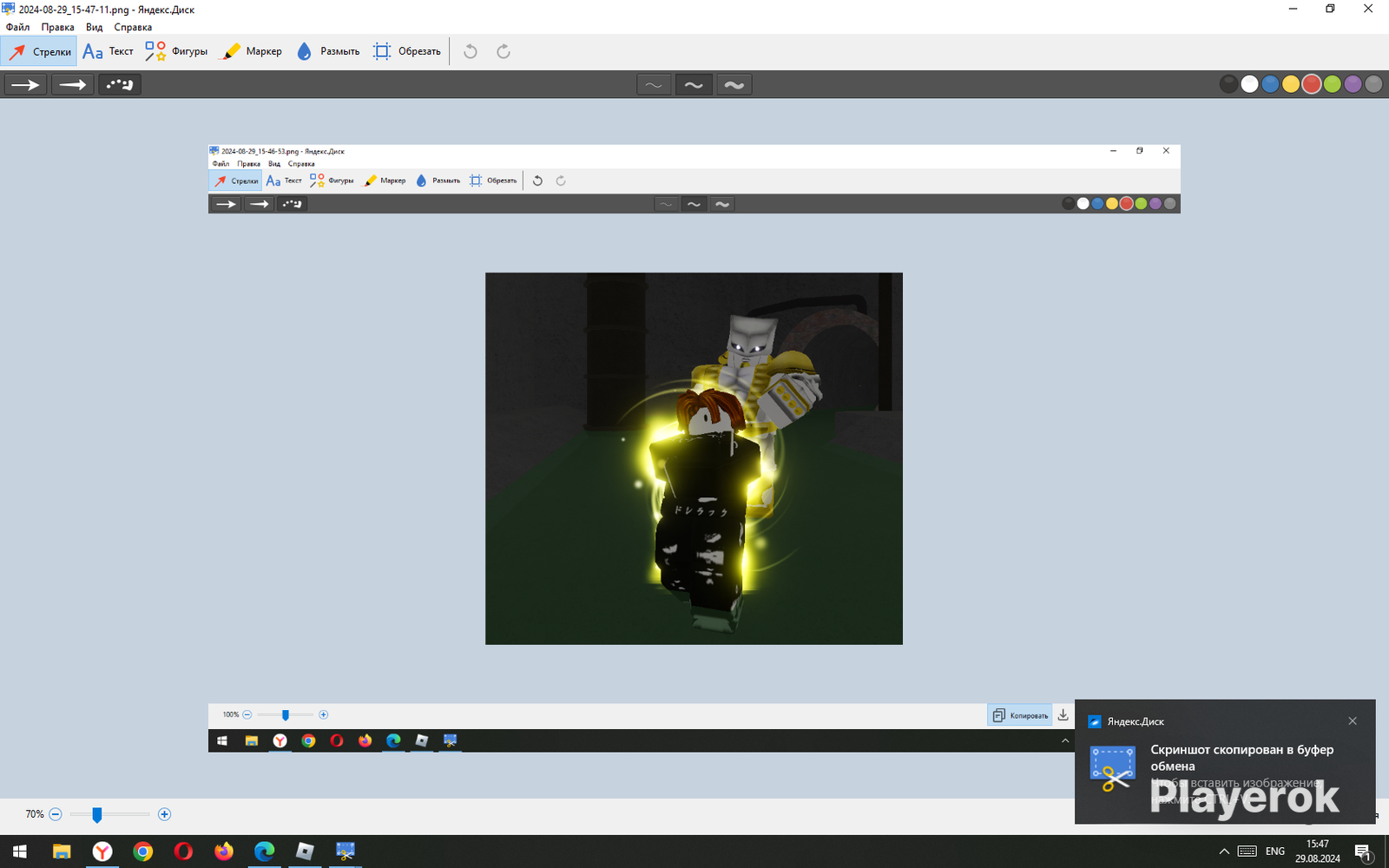Select the Стрелки arrow tool

coord(39,51)
